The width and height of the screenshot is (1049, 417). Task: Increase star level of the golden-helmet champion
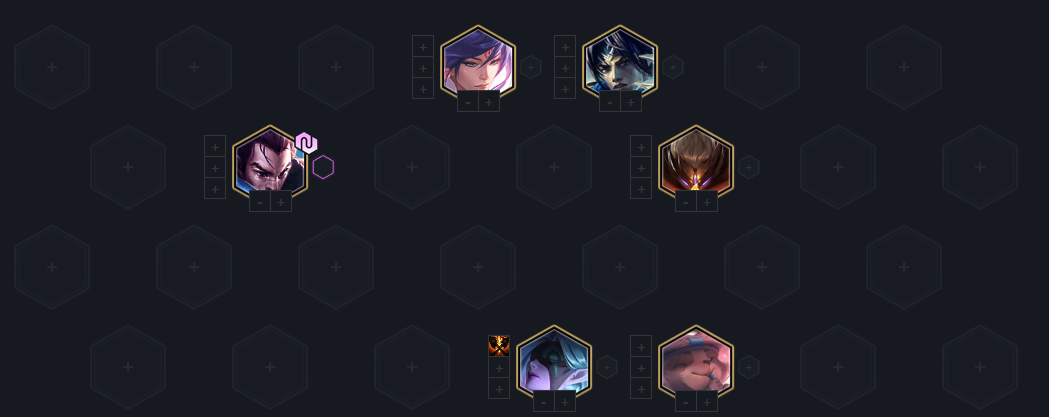coord(707,201)
